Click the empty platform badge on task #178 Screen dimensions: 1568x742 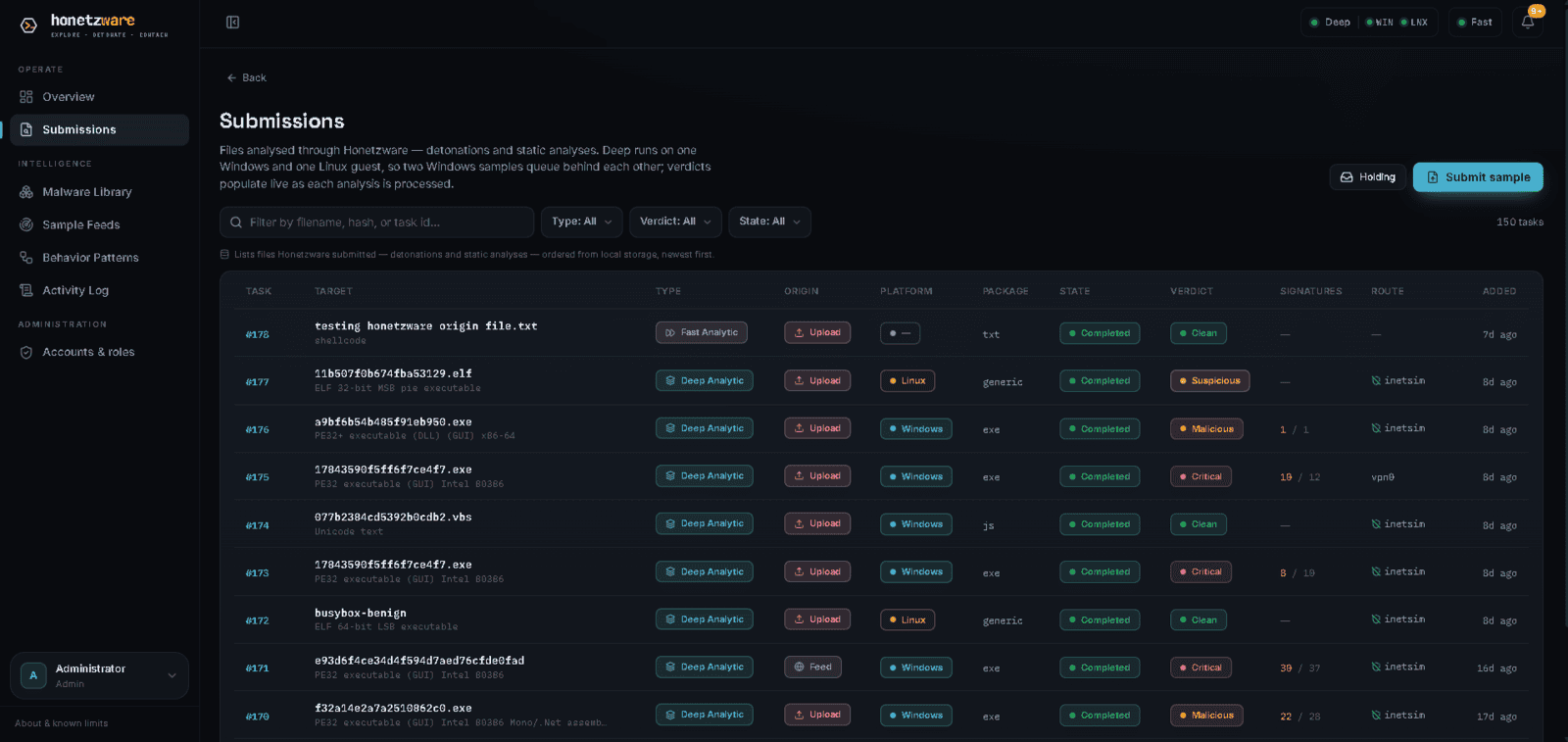pyautogui.click(x=900, y=333)
